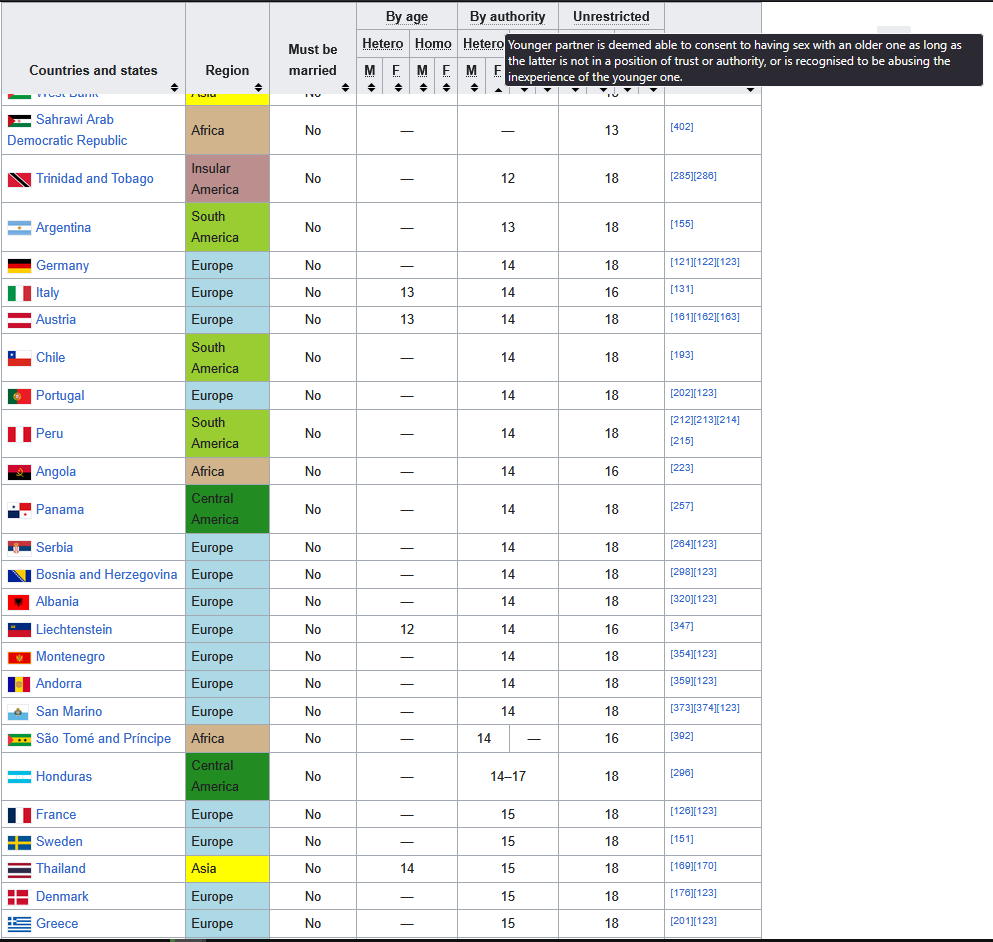Go to the Liechtenstein article link
This screenshot has width=993, height=942.
coord(74,630)
